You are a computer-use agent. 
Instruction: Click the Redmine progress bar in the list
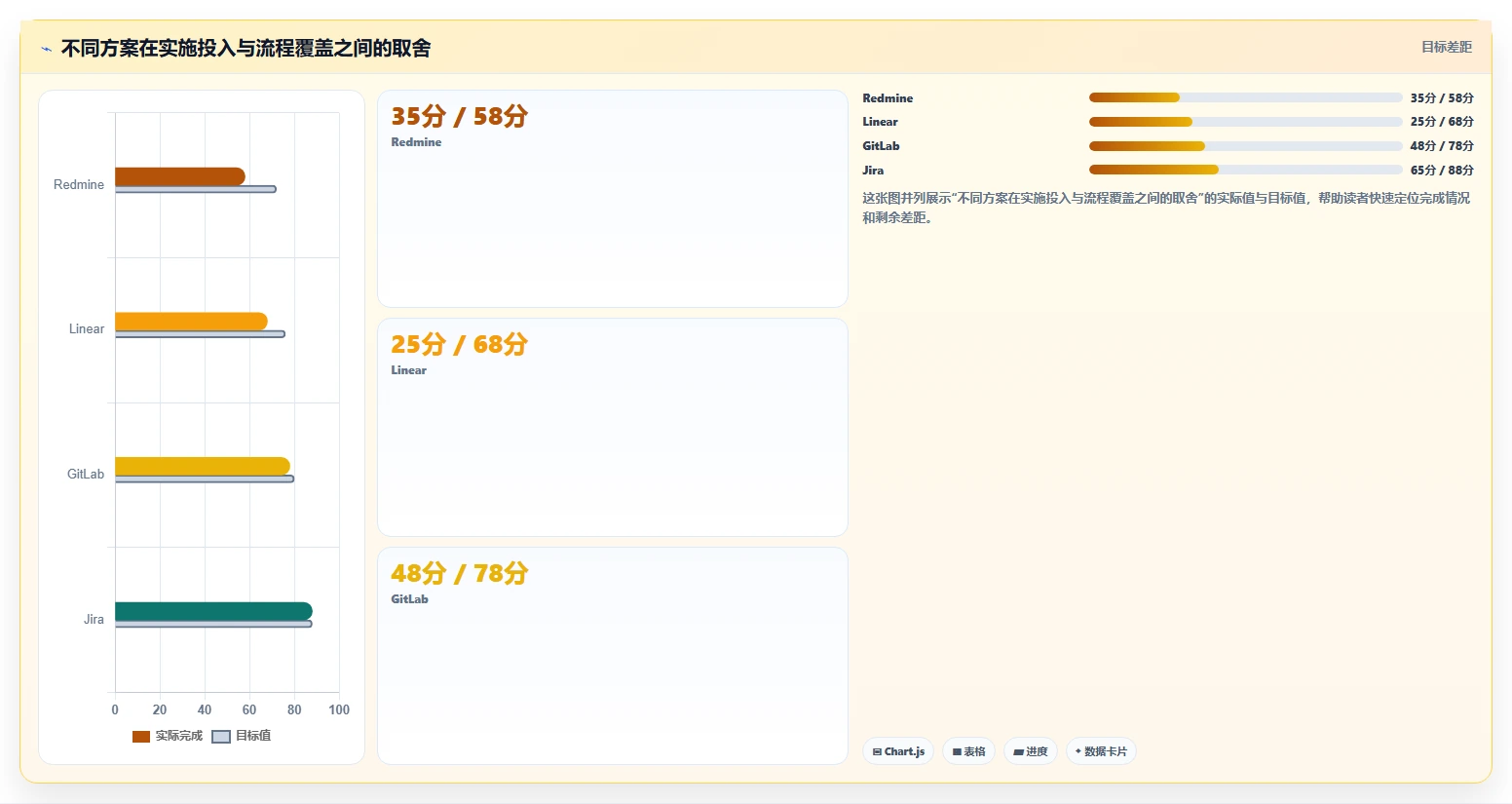(x=1245, y=97)
